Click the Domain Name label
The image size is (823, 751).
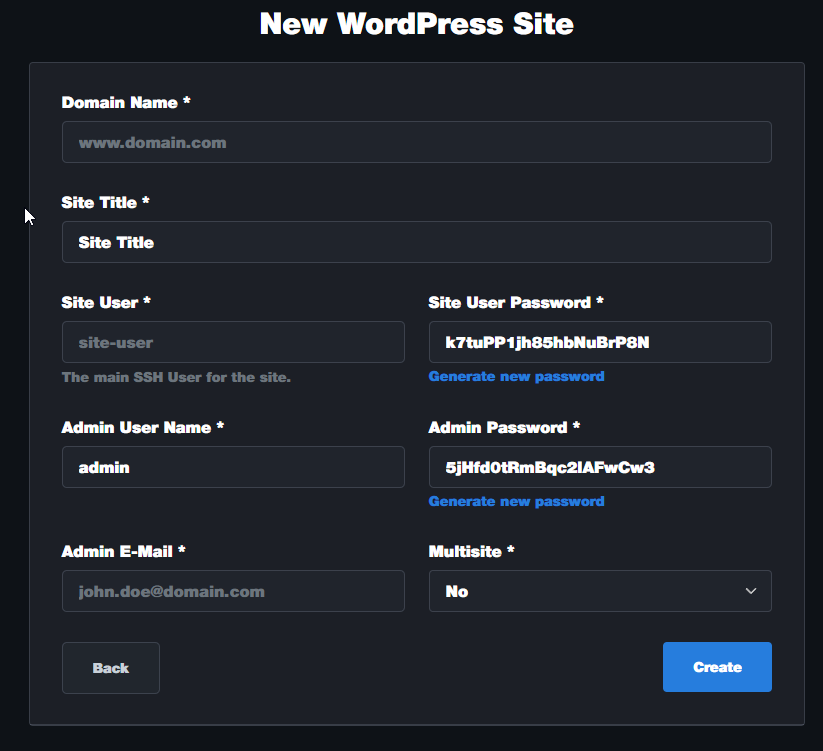coord(125,102)
